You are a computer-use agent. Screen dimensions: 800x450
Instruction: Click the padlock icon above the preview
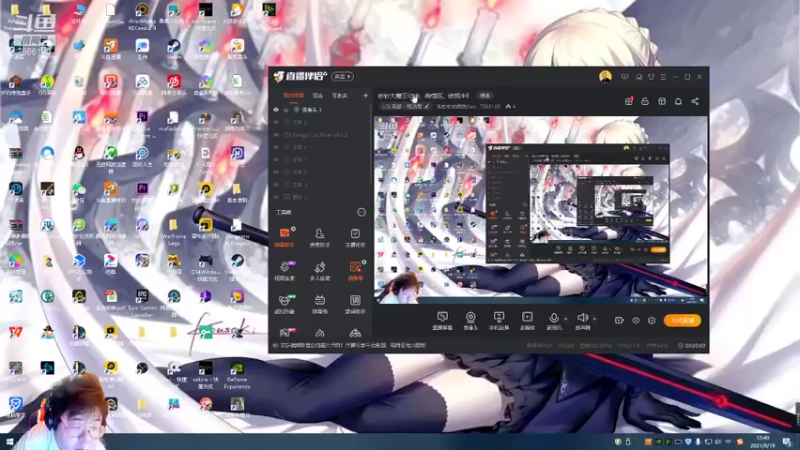pos(645,101)
